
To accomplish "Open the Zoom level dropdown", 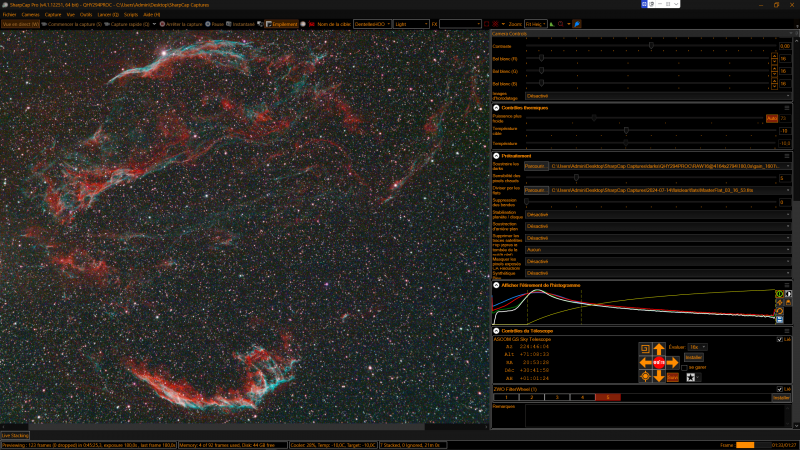I will tap(535, 24).
